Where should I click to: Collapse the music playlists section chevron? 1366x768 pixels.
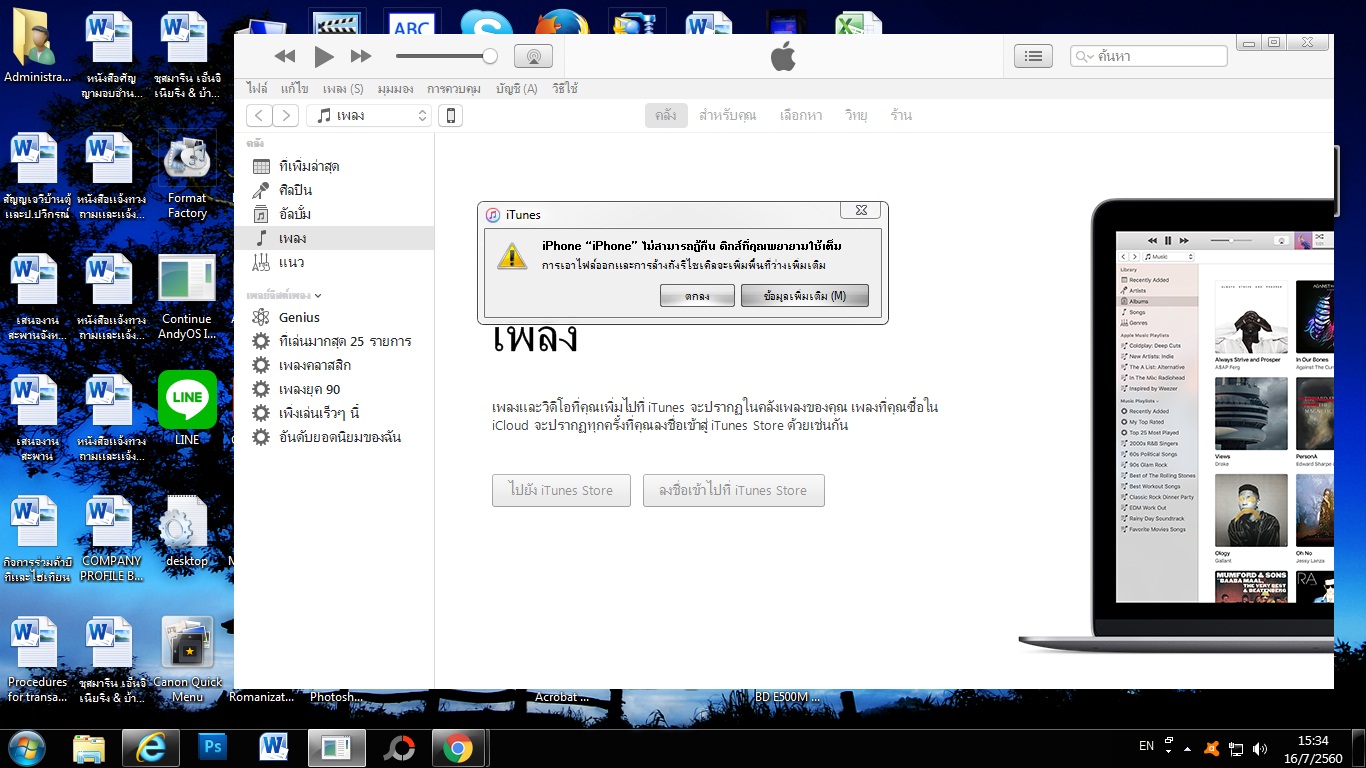click(x=318, y=296)
